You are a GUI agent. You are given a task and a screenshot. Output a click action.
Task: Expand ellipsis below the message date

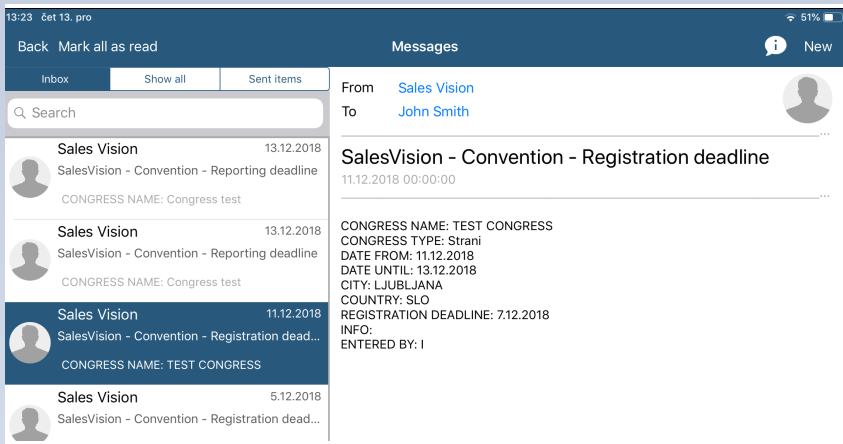823,196
